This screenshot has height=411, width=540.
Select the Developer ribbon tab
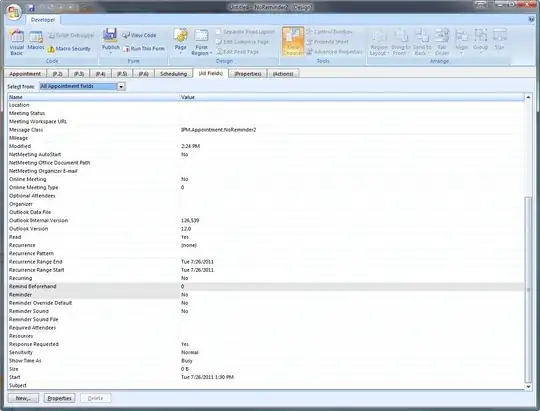(x=43, y=20)
